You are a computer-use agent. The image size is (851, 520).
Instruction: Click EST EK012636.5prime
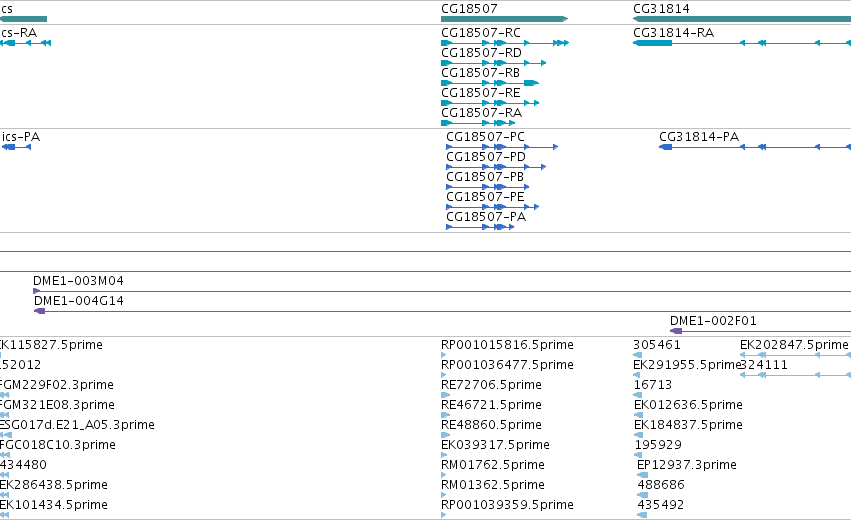pyautogui.click(x=688, y=405)
